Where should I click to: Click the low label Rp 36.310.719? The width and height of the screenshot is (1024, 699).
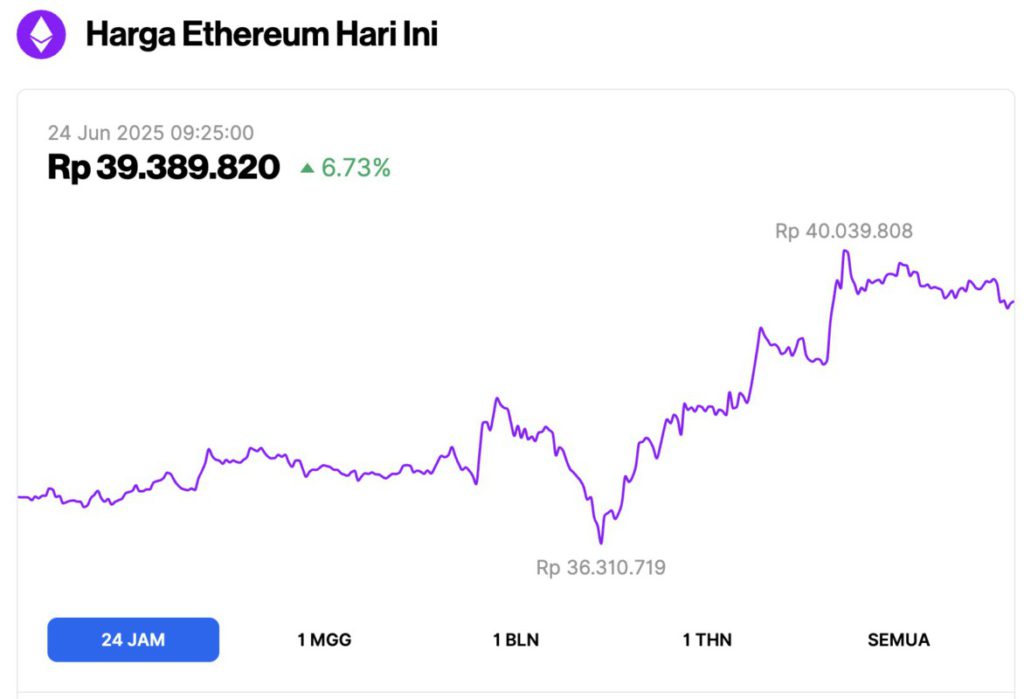pos(601,568)
